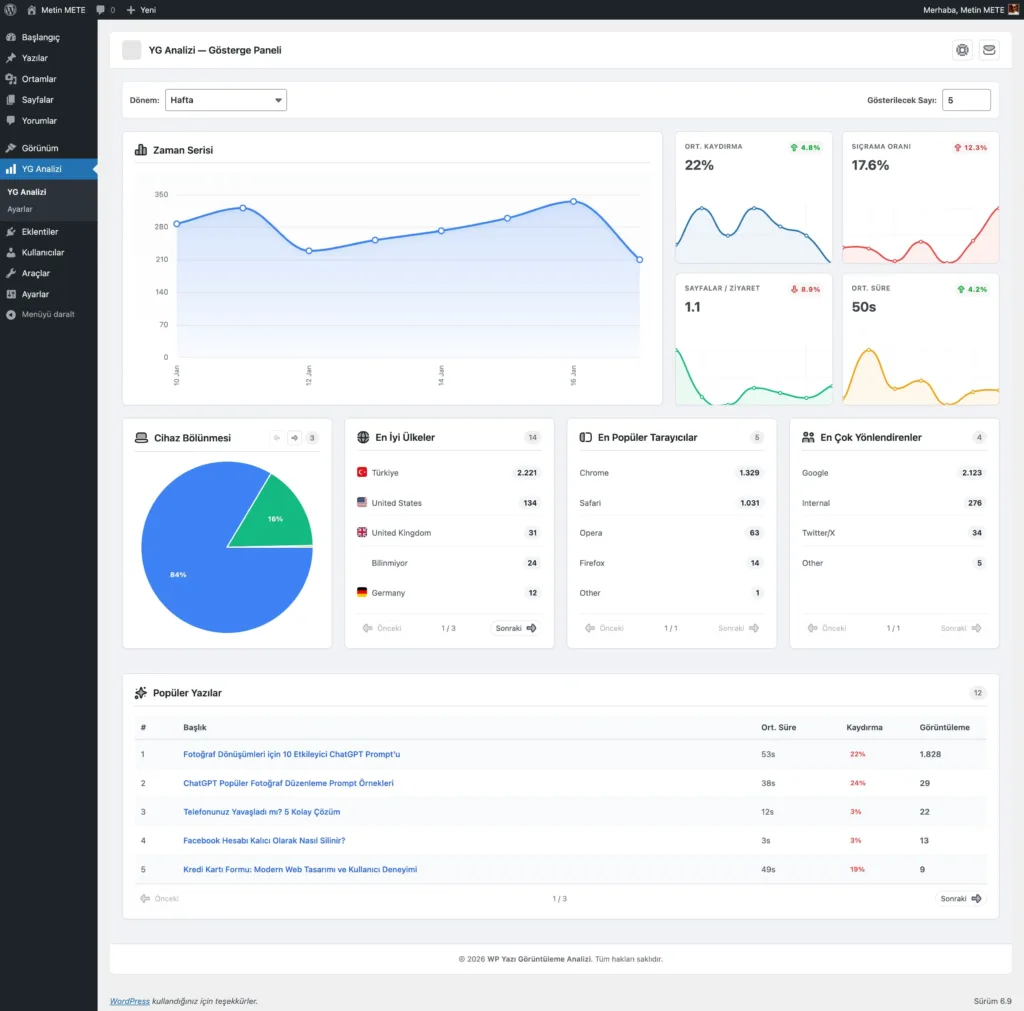Go to Yazılar in the sidebar

click(x=34, y=58)
